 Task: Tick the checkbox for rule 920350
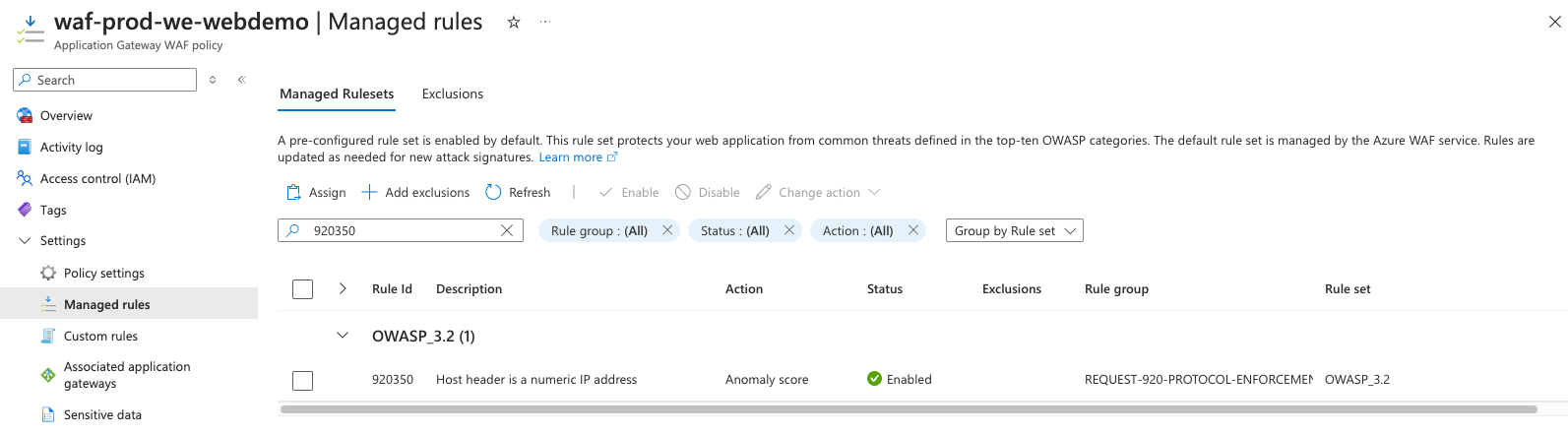click(x=303, y=380)
